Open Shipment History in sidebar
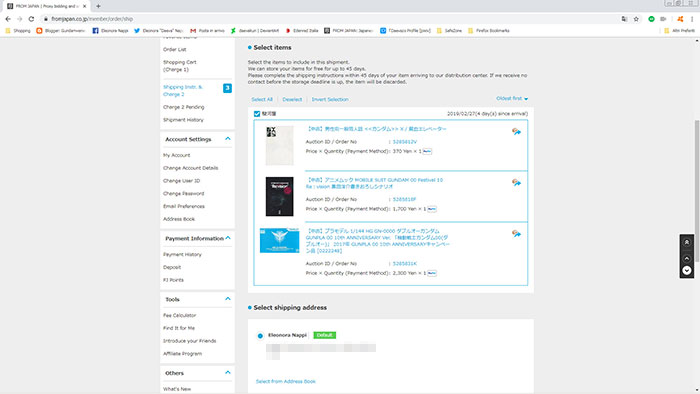 pos(183,120)
